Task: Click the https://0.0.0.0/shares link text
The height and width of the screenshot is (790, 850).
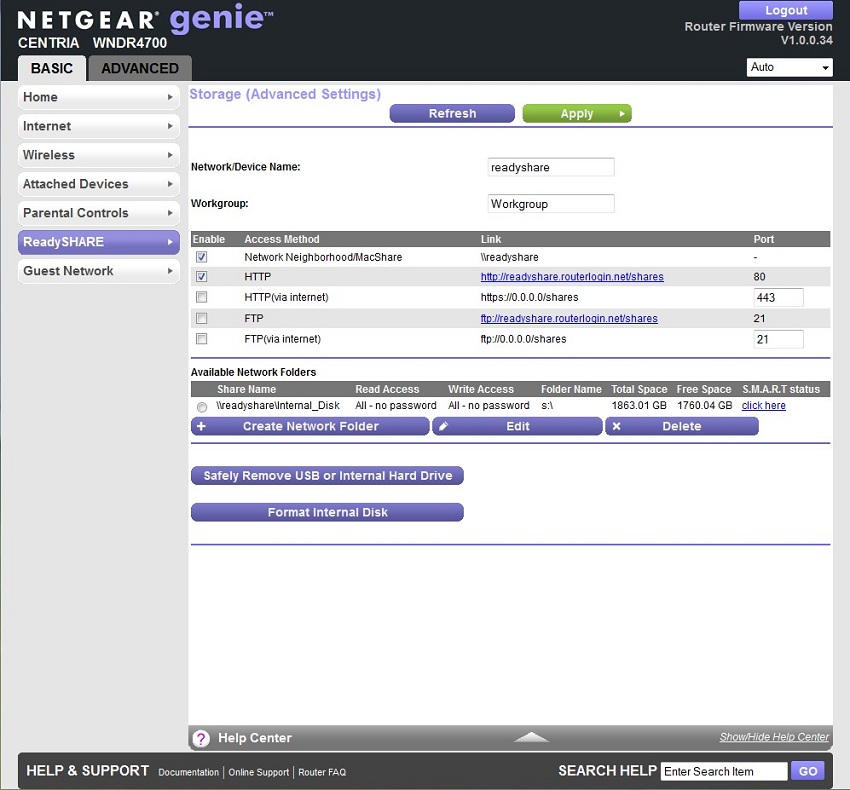Action: tap(529, 297)
